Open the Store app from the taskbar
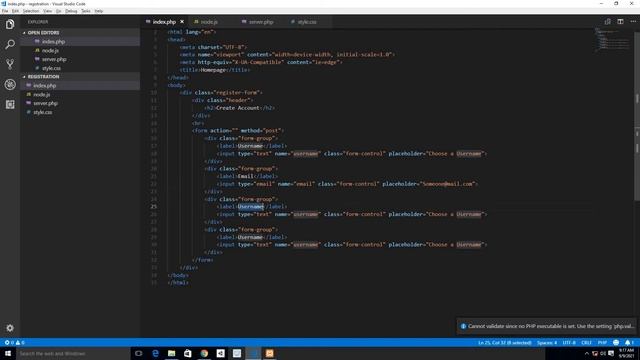This screenshot has height=360, width=640. tap(188, 353)
